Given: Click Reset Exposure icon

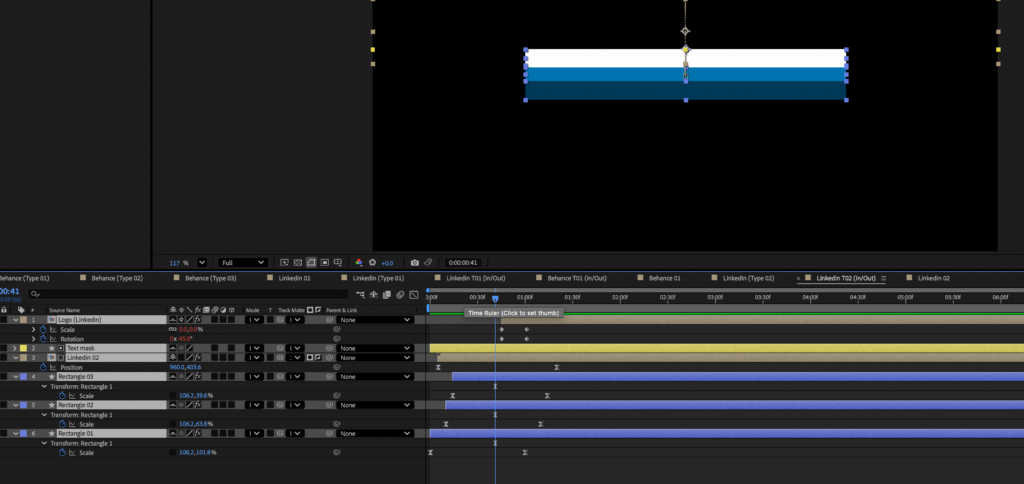Looking at the screenshot, I should coord(372,263).
